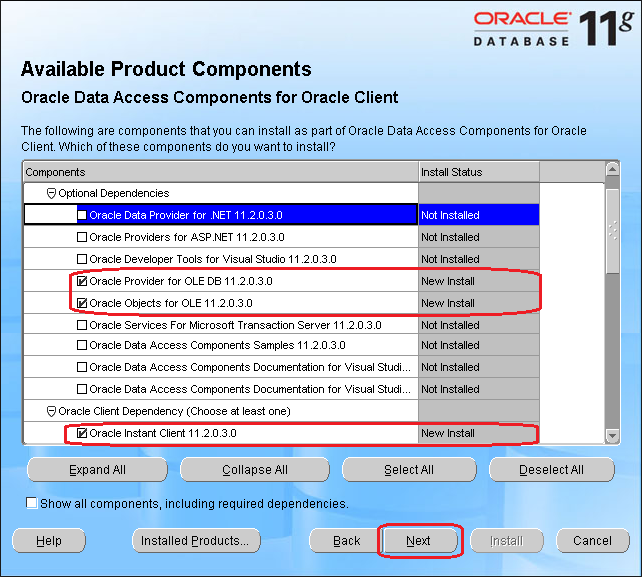Select Oracle Data Access Components Samples row text
Image resolution: width=642 pixels, height=577 pixels.
coord(217,345)
